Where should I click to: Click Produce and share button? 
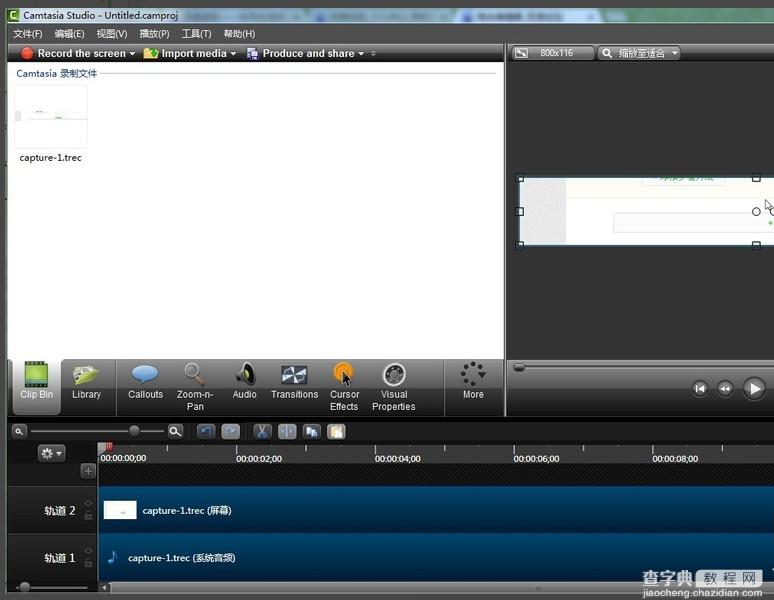301,53
